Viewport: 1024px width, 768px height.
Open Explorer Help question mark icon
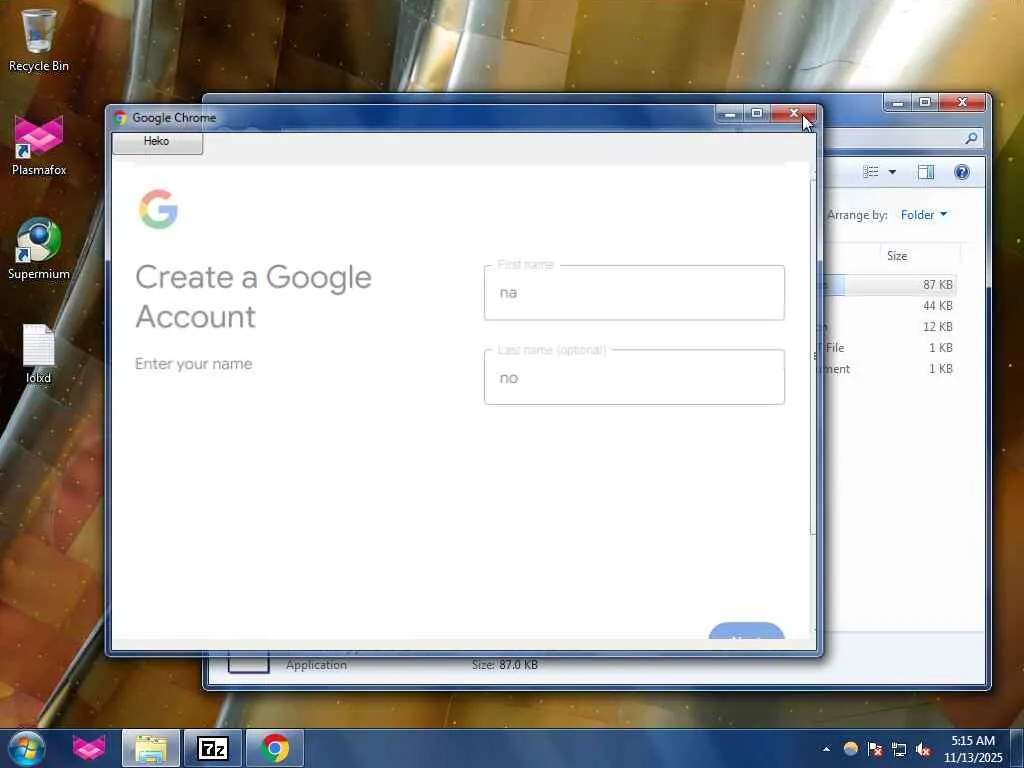[961, 172]
